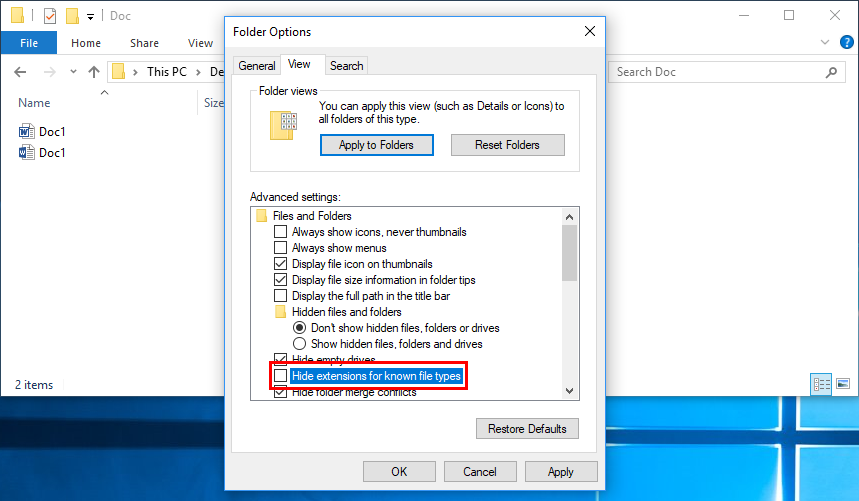Open Help with the blue question mark
This screenshot has height=501, width=859.
point(846,43)
